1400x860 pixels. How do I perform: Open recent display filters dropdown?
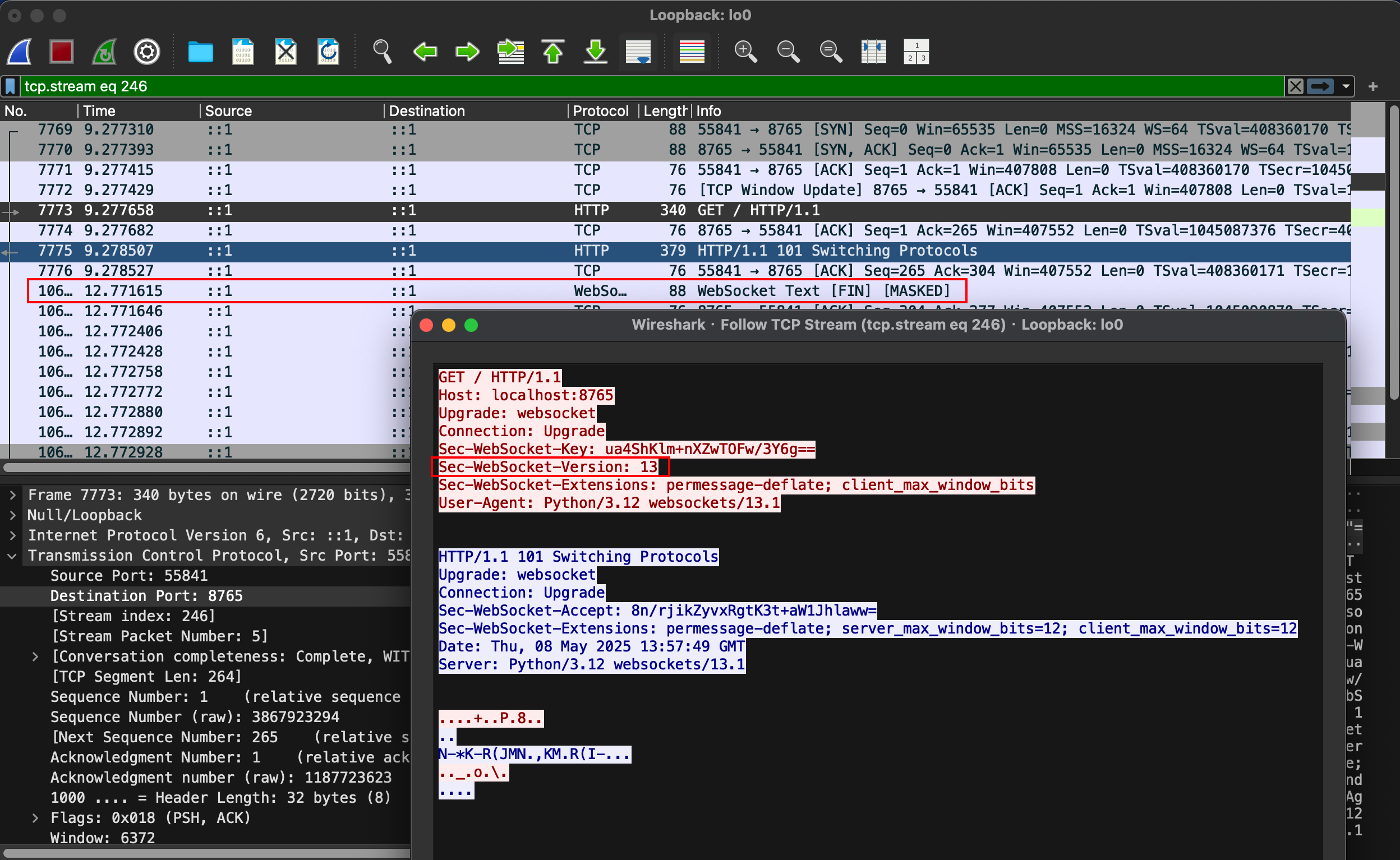(x=1346, y=86)
